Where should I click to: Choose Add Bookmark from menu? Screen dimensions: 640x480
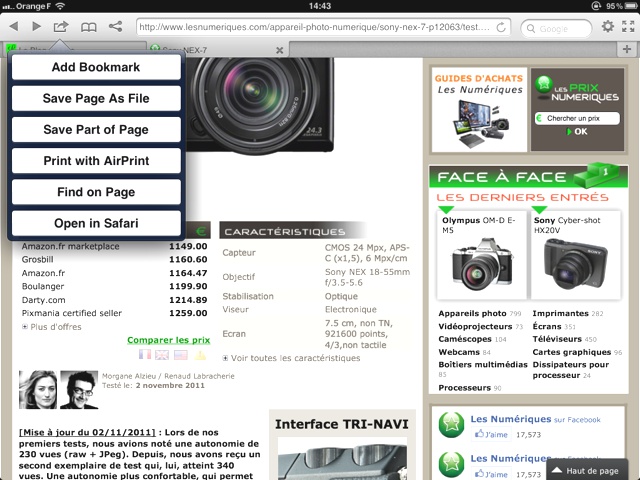tap(96, 67)
